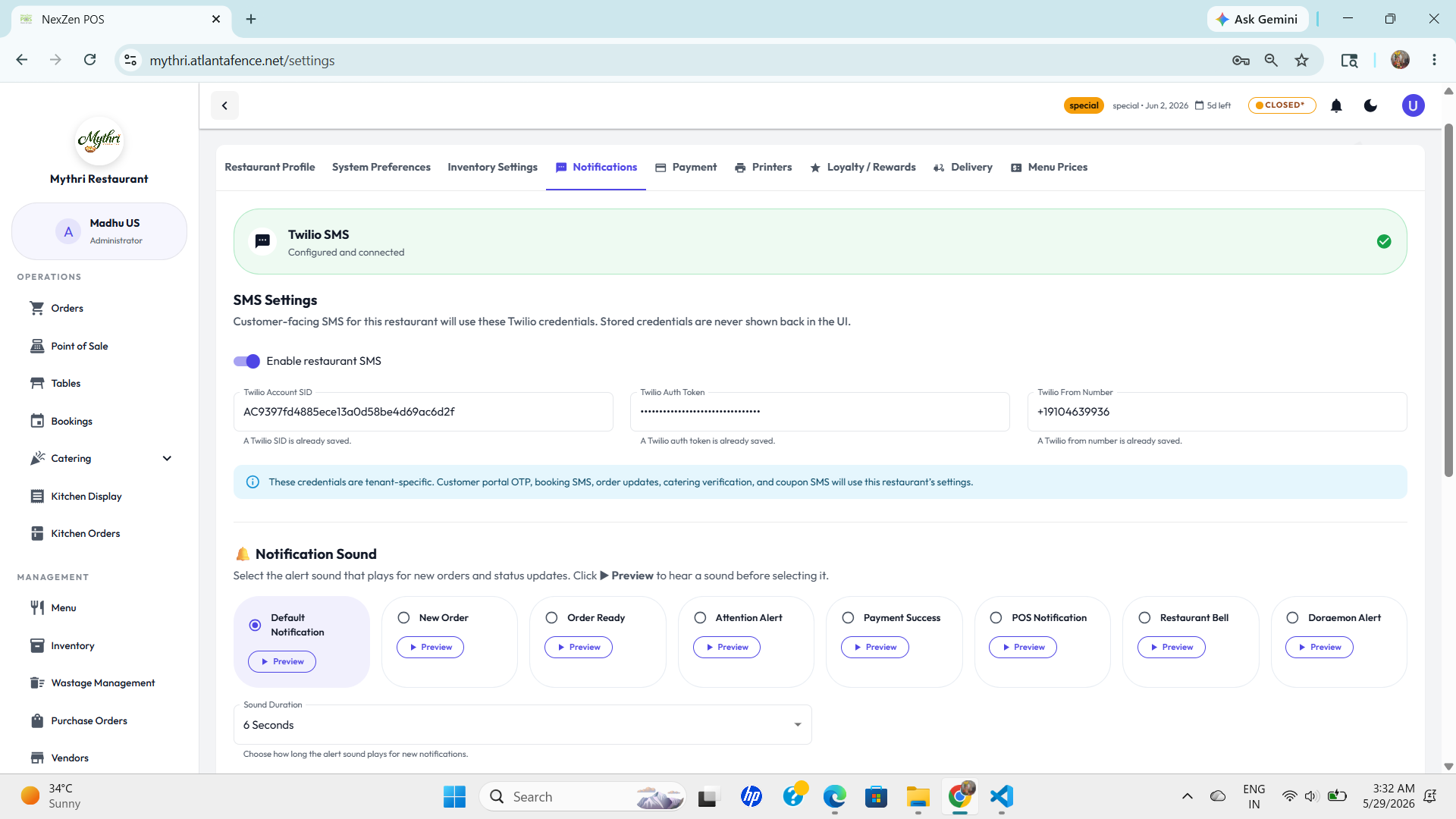The width and height of the screenshot is (1456, 819).
Task: Click the Vendors icon in sidebar
Action: pyautogui.click(x=36, y=758)
